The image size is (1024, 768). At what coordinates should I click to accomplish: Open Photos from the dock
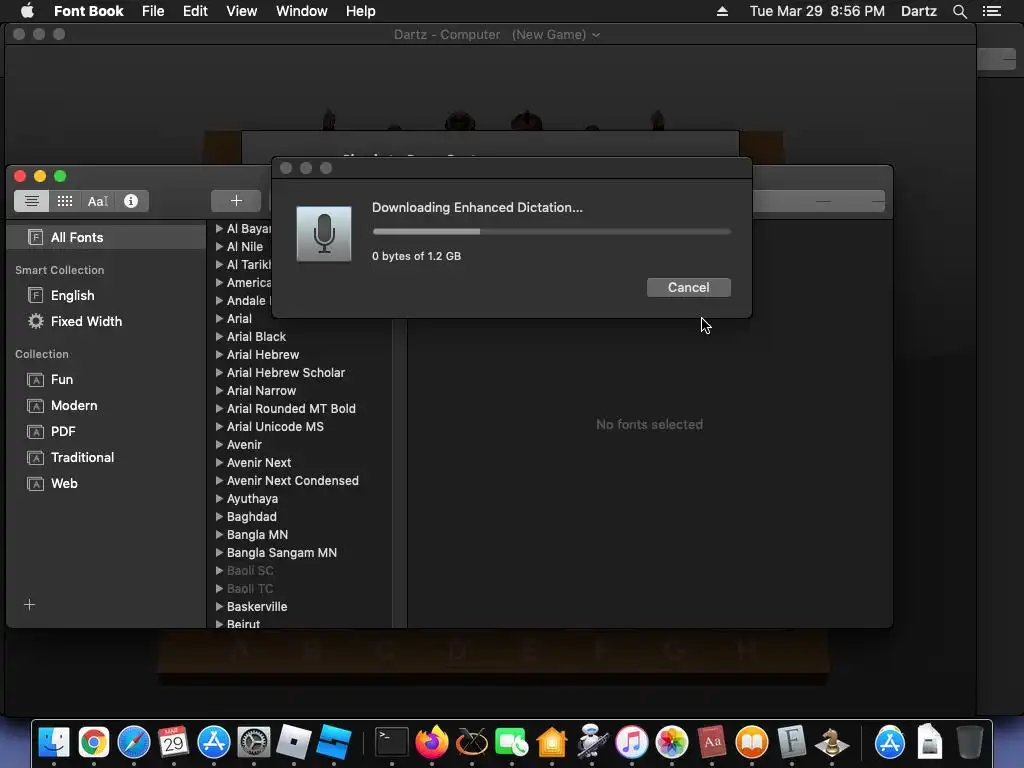(x=672, y=743)
